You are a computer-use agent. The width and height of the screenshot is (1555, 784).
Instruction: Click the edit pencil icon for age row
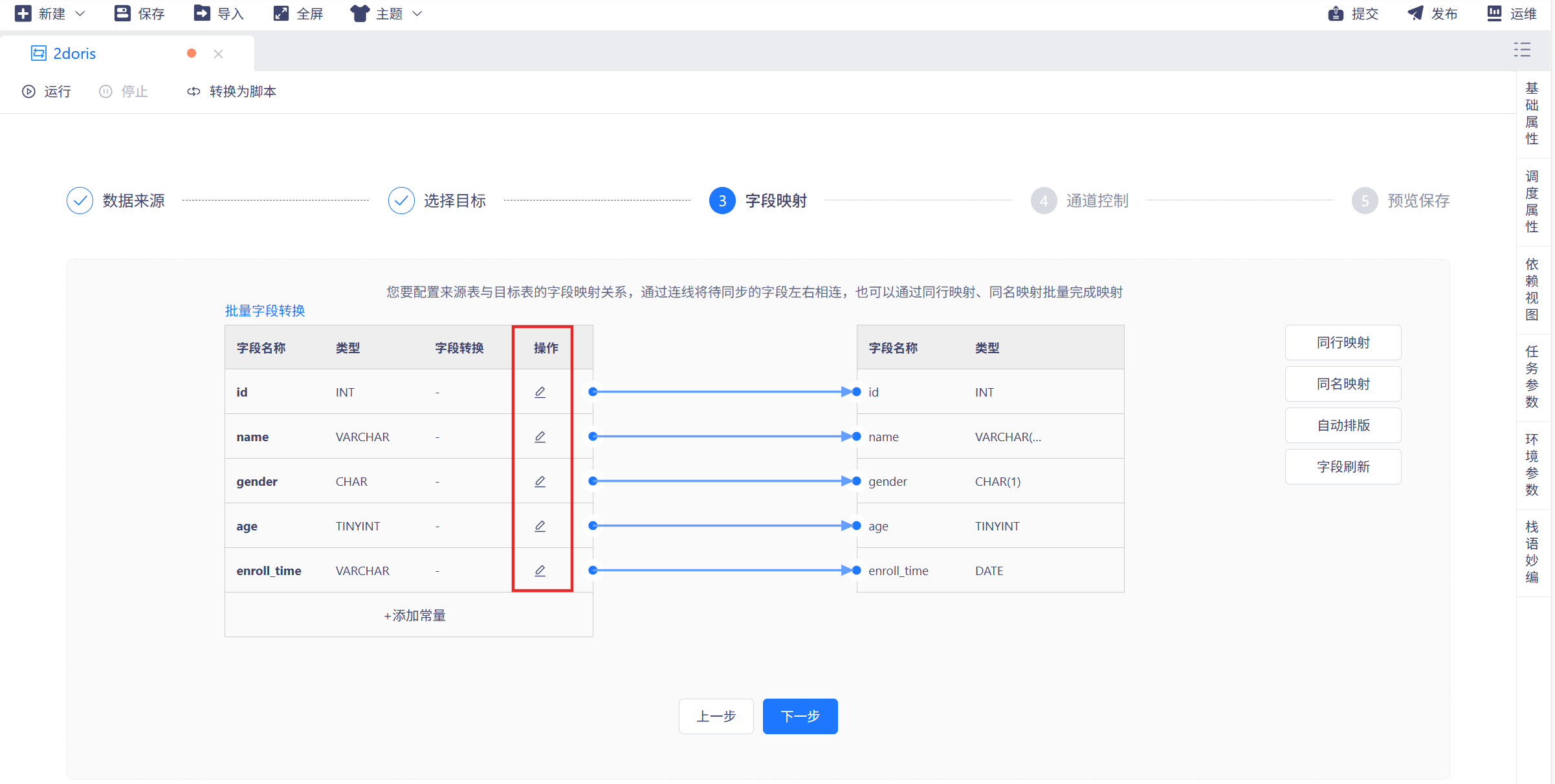pyautogui.click(x=540, y=526)
